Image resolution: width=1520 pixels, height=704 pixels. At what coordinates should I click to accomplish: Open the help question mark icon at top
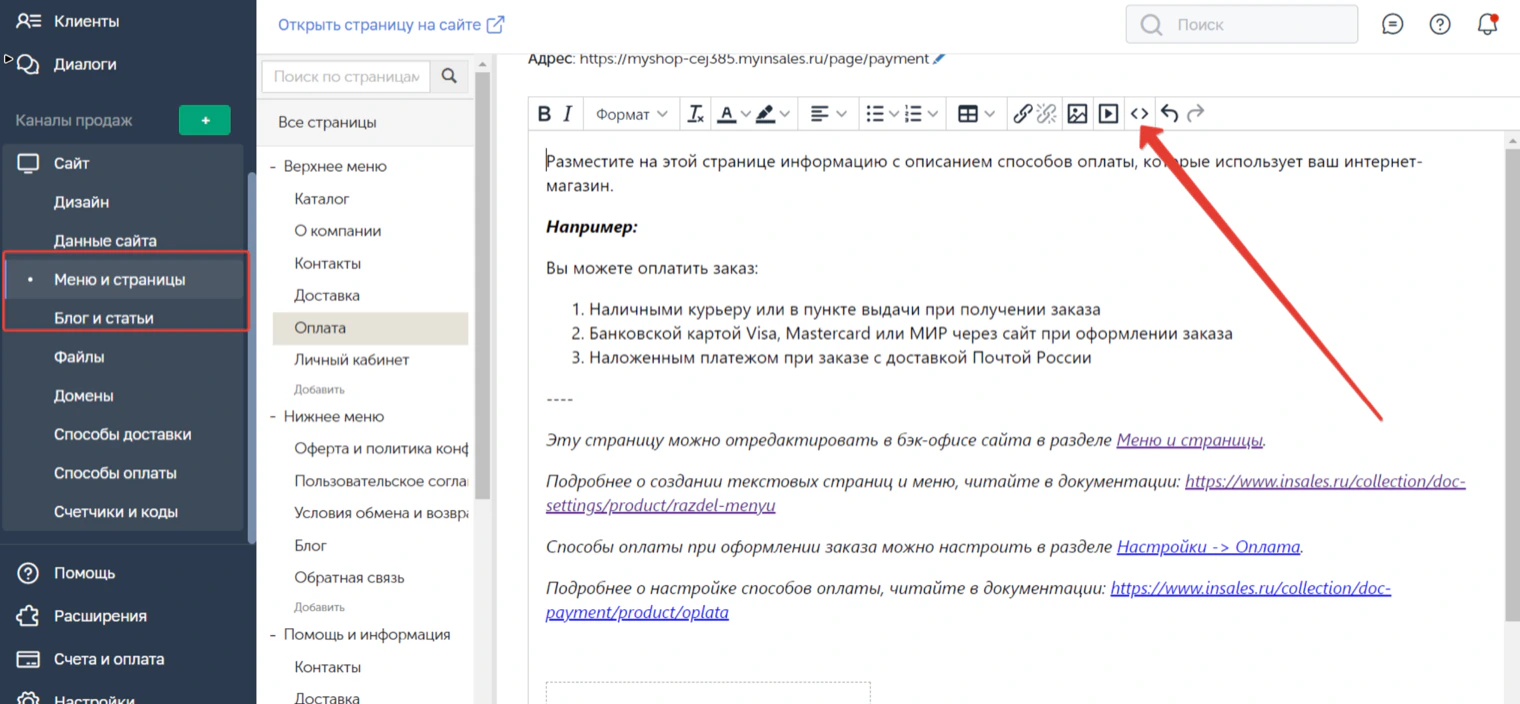(x=1440, y=24)
